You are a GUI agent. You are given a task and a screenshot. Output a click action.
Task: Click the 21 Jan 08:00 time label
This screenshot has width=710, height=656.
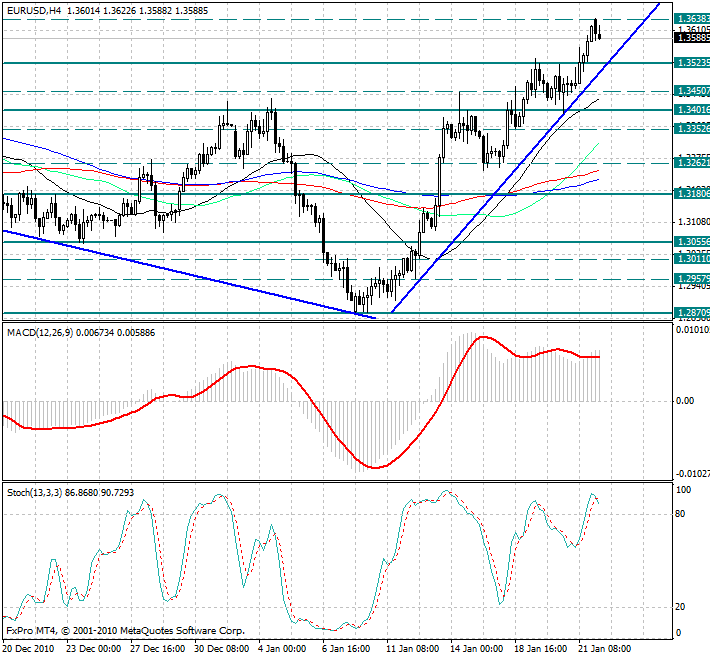[605, 649]
